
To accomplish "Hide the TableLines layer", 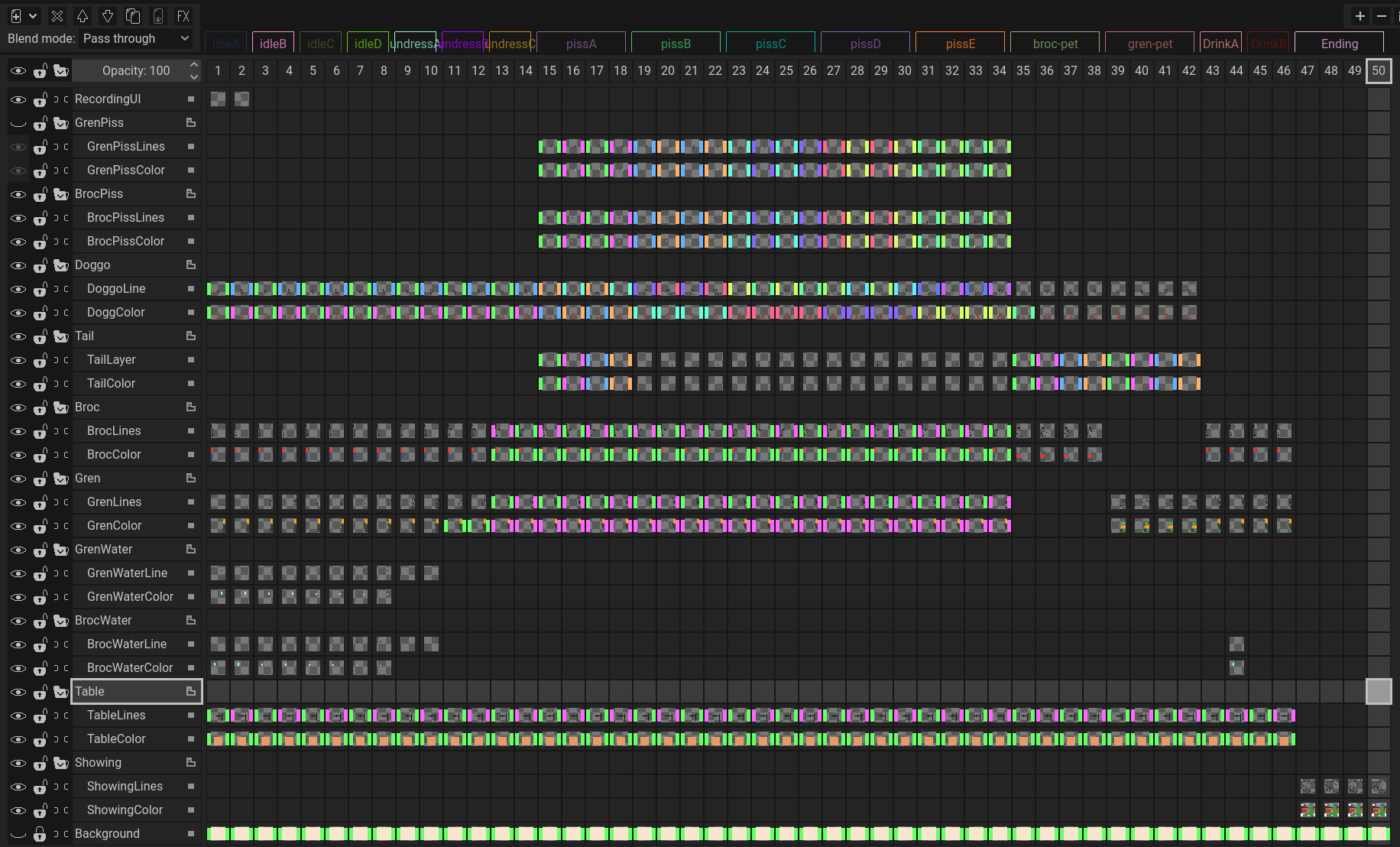I will click(x=18, y=716).
